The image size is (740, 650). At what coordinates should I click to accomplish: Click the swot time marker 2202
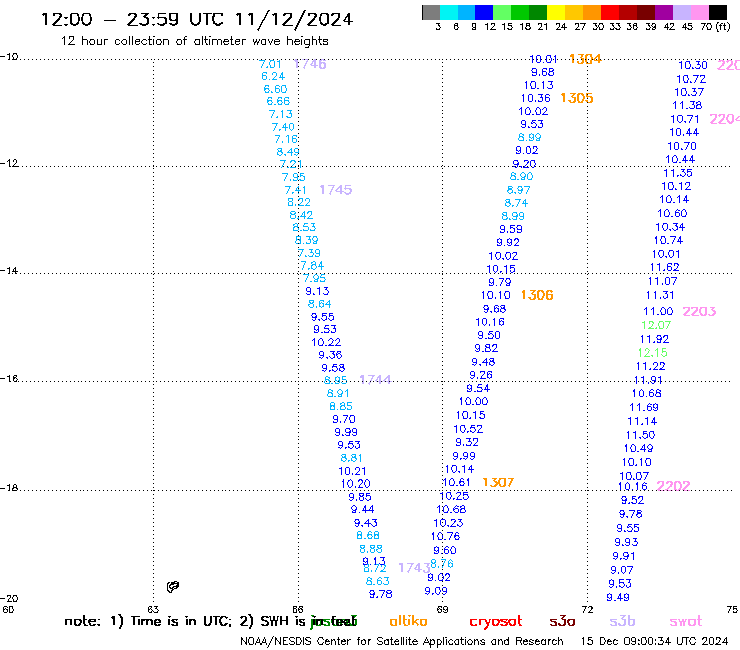point(673,486)
